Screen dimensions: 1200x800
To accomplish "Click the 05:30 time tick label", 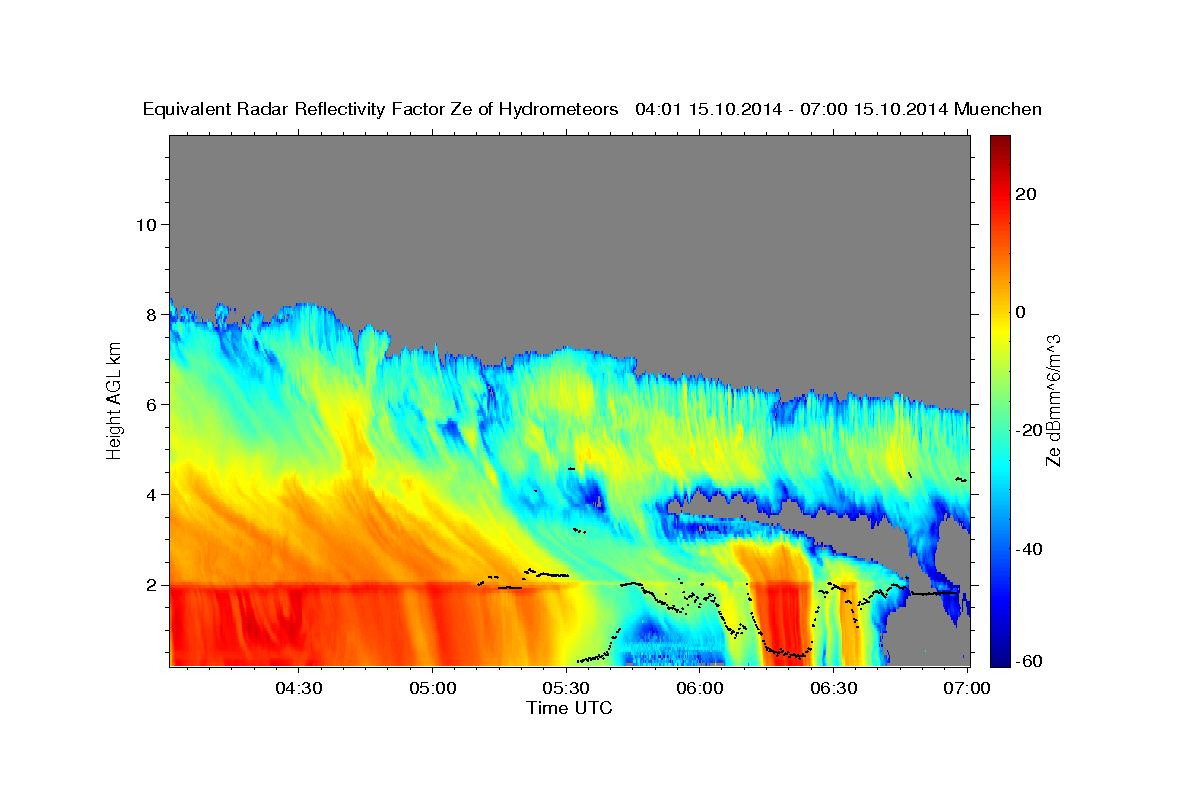I will [566, 688].
